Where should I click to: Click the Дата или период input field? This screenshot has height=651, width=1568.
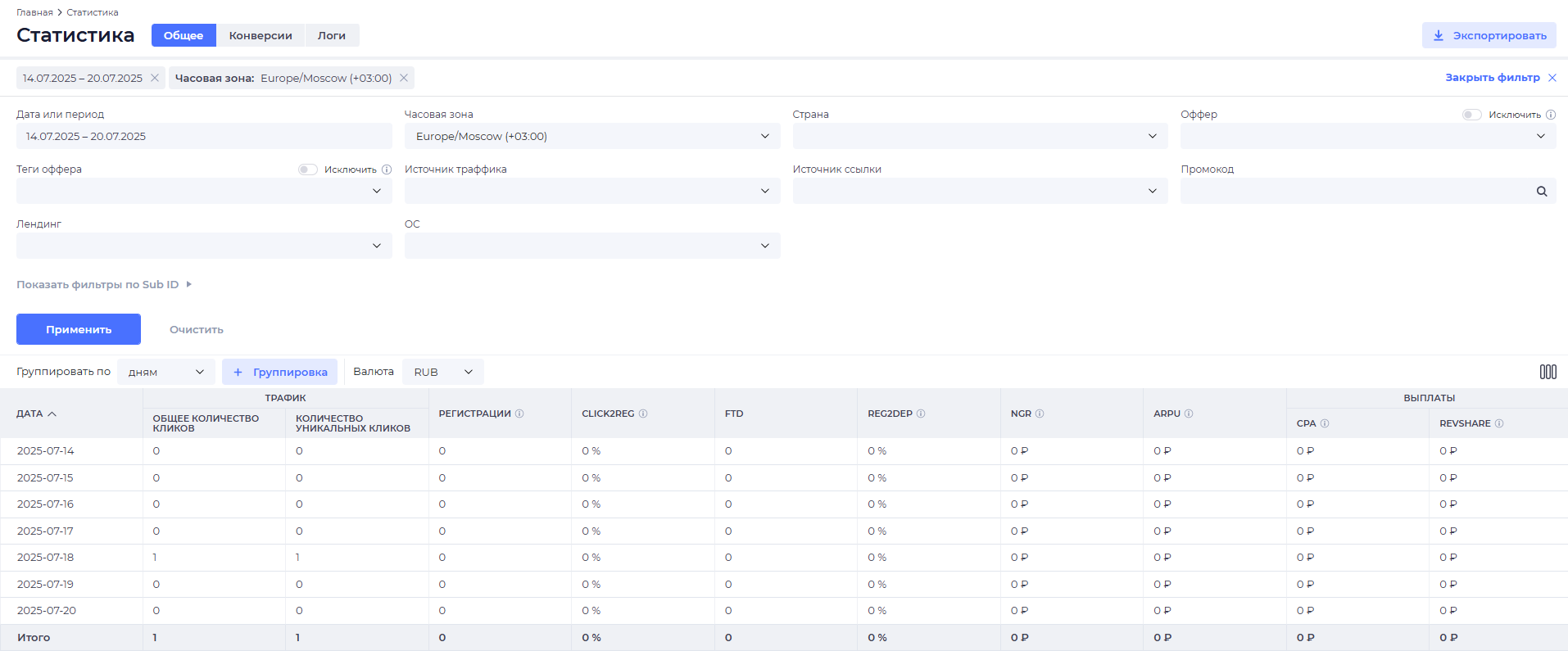[x=204, y=136]
